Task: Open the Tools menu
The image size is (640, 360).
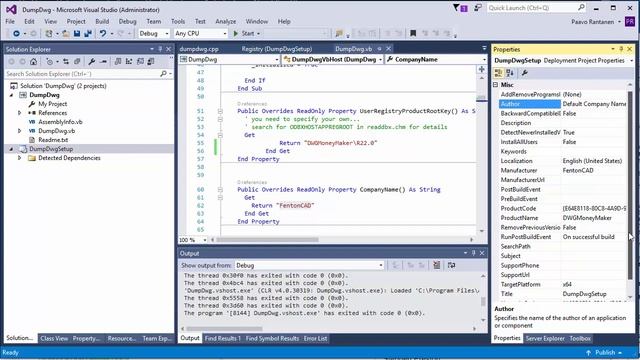Action: pos(178,21)
